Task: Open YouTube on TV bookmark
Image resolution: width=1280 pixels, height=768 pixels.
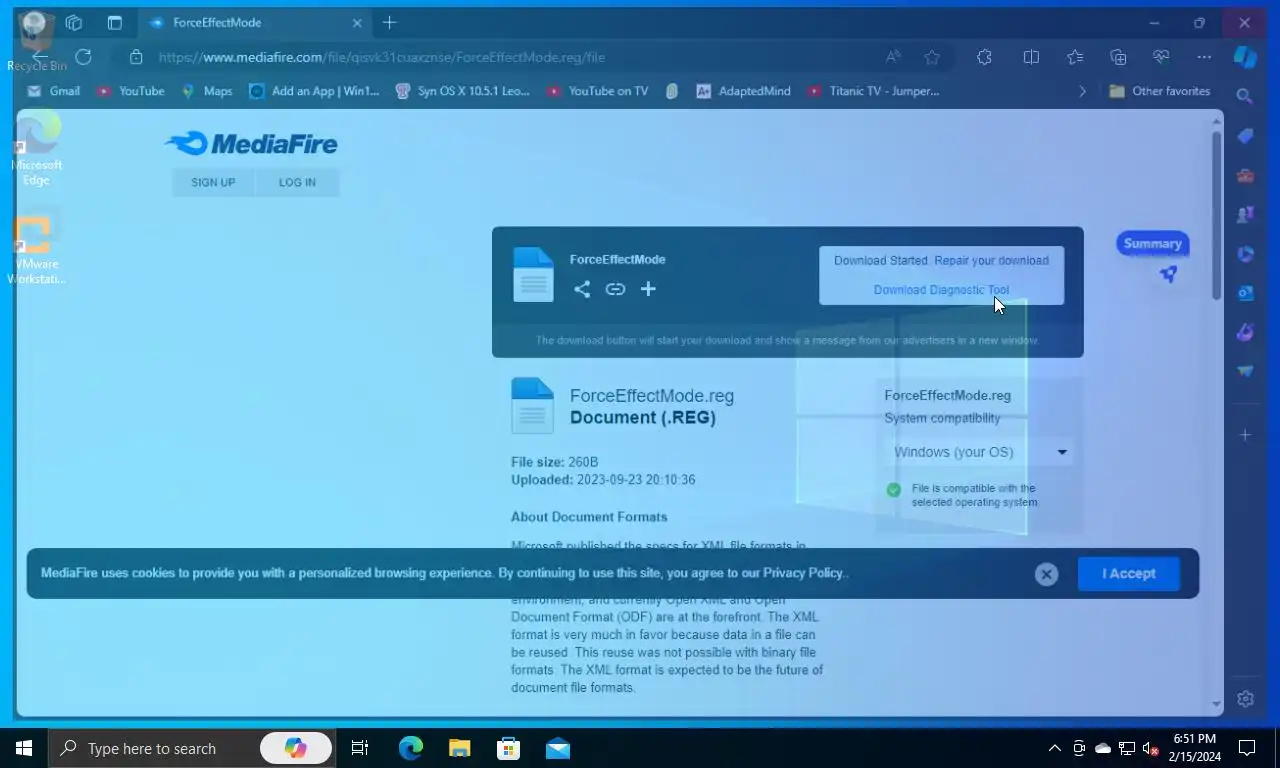Action: pyautogui.click(x=597, y=91)
